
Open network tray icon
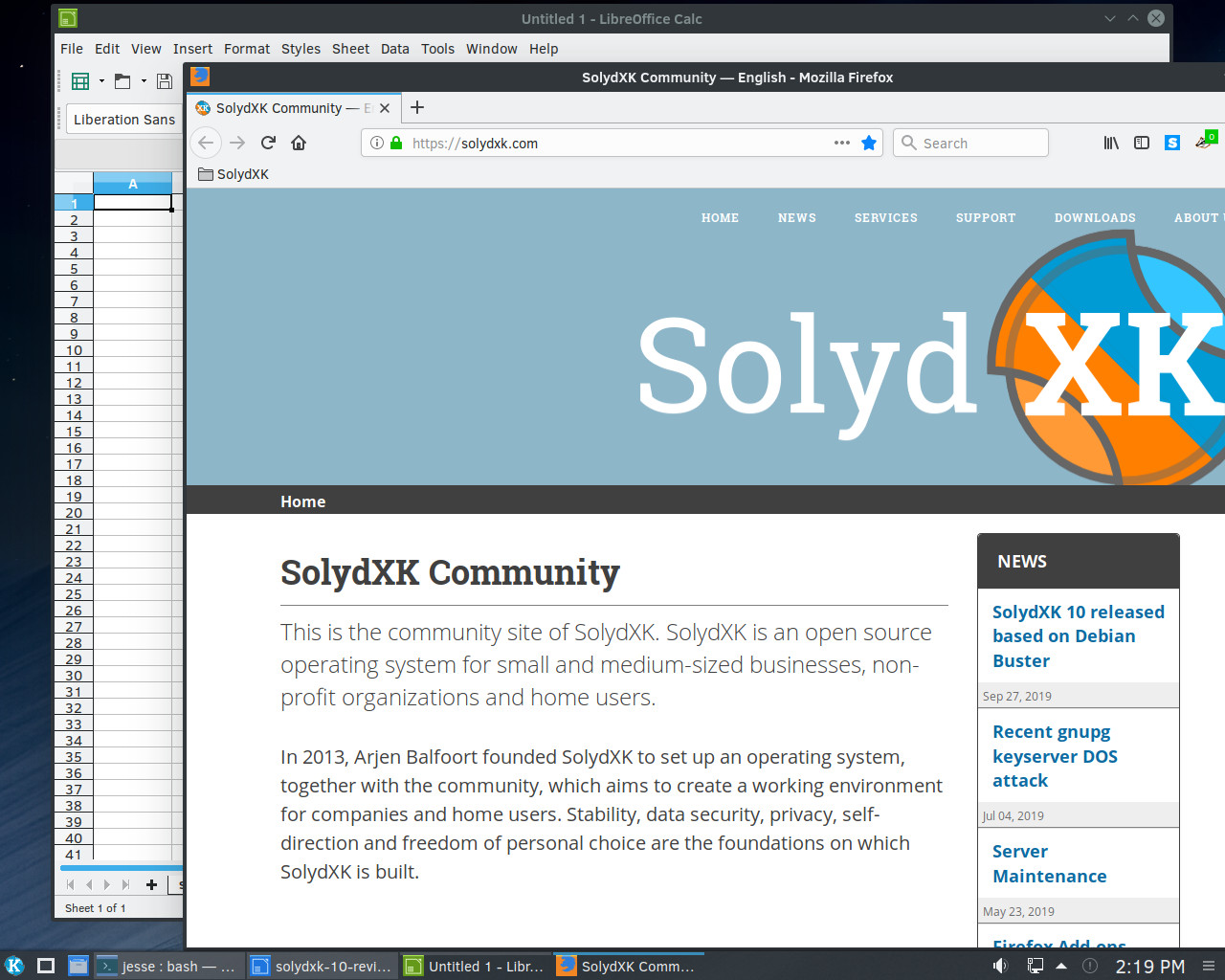[1035, 967]
